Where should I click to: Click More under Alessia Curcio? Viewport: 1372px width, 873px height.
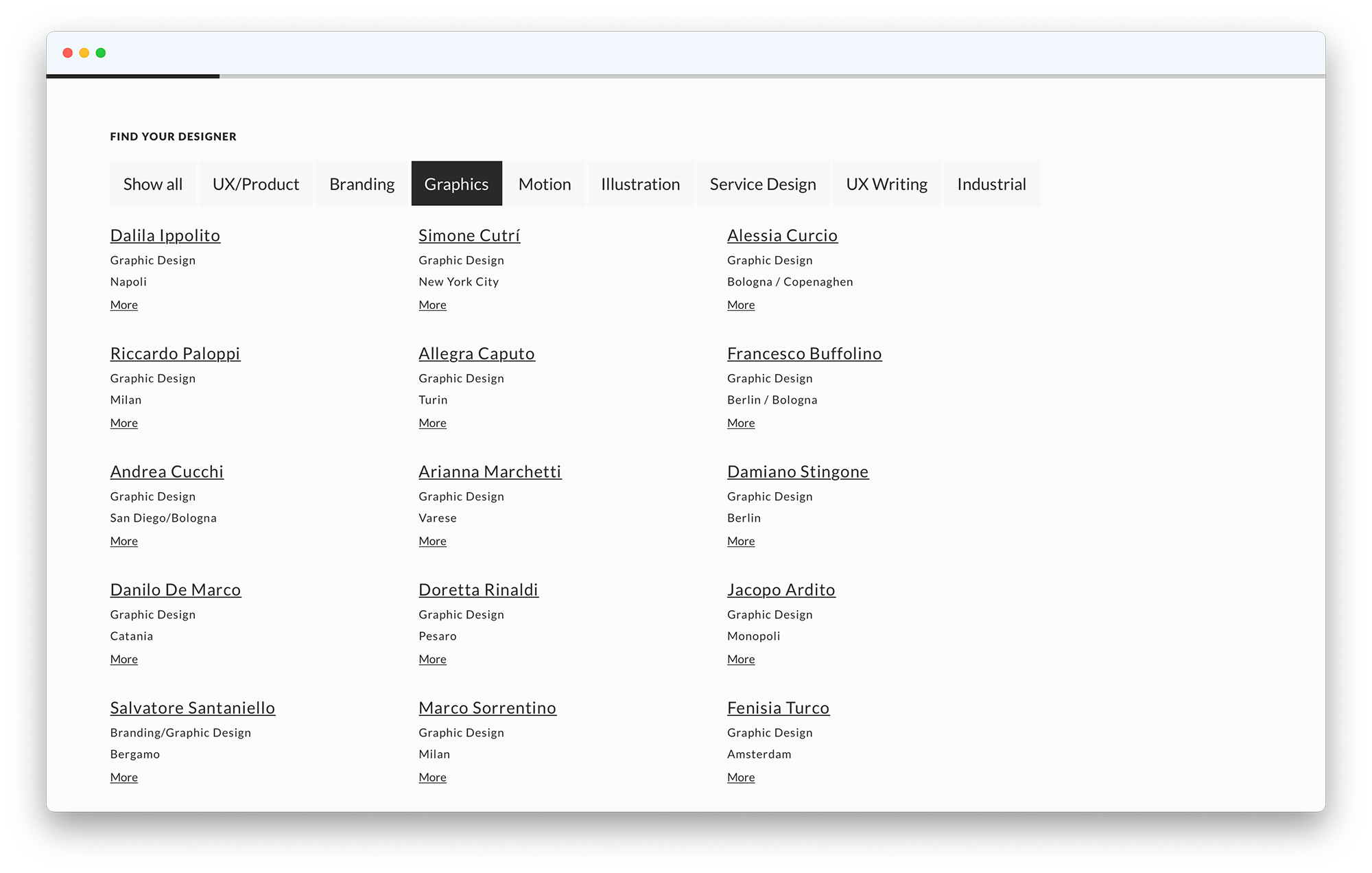(741, 305)
